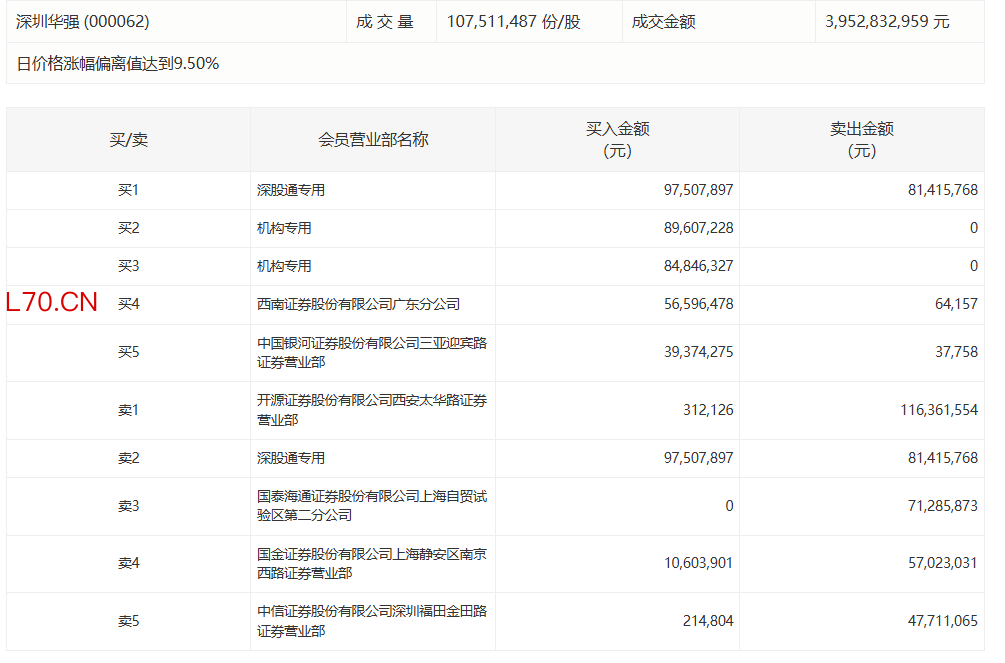This screenshot has width=1005, height=663.
Task: Click the 卖出金额 (元) column header
Action: click(861, 140)
